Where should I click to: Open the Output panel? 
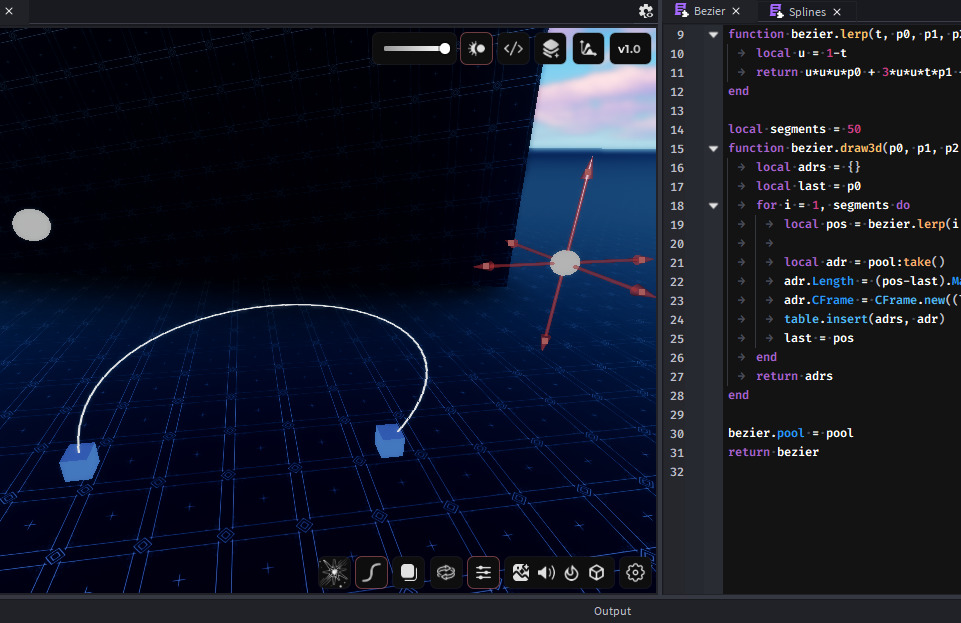(612, 611)
